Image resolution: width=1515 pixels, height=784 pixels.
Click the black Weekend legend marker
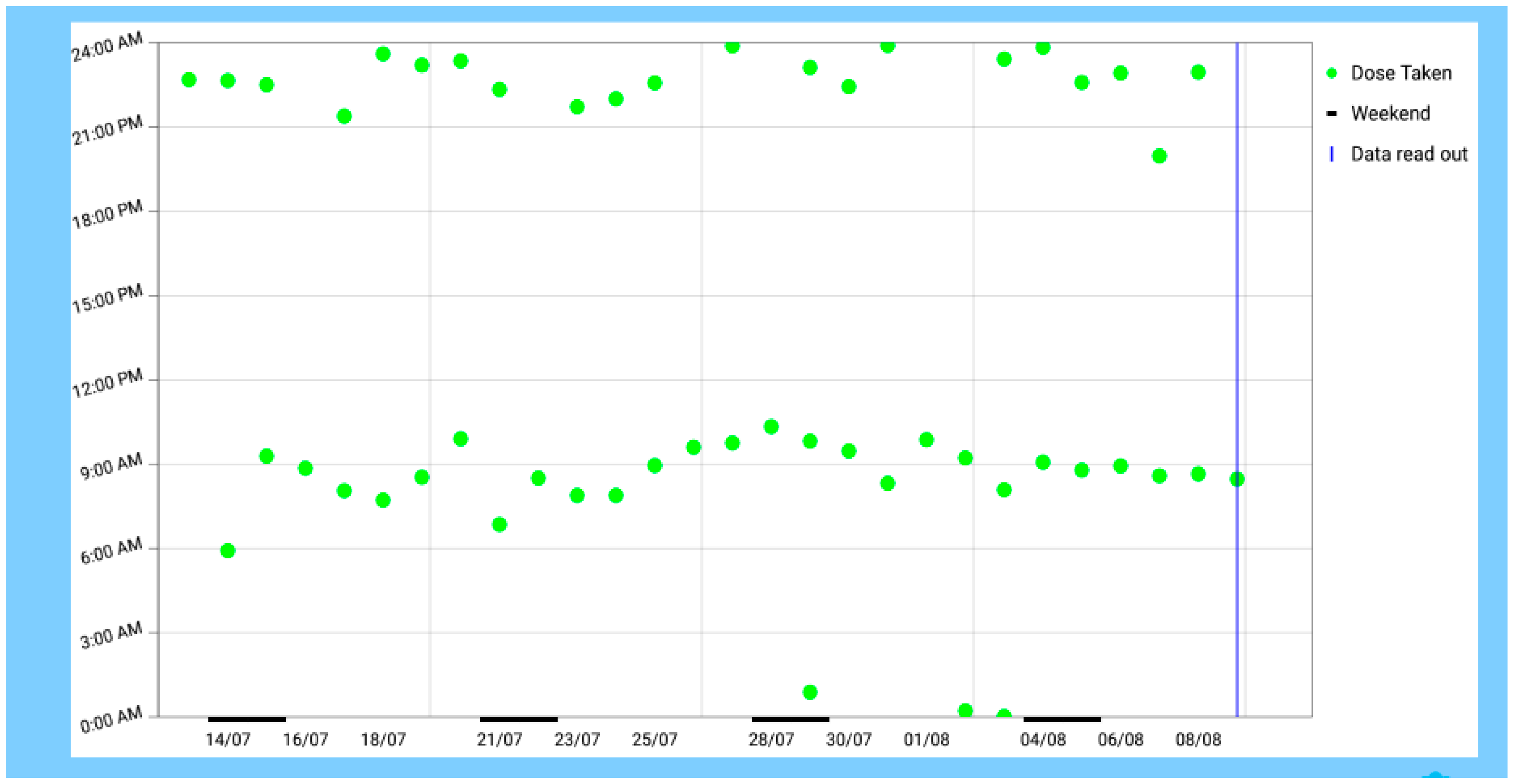pyautogui.click(x=1332, y=113)
